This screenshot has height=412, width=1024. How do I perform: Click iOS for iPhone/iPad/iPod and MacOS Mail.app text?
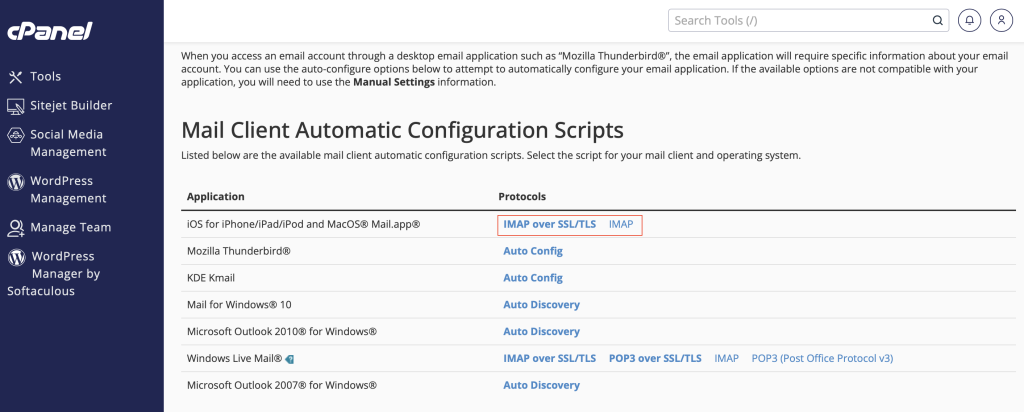[x=304, y=224]
